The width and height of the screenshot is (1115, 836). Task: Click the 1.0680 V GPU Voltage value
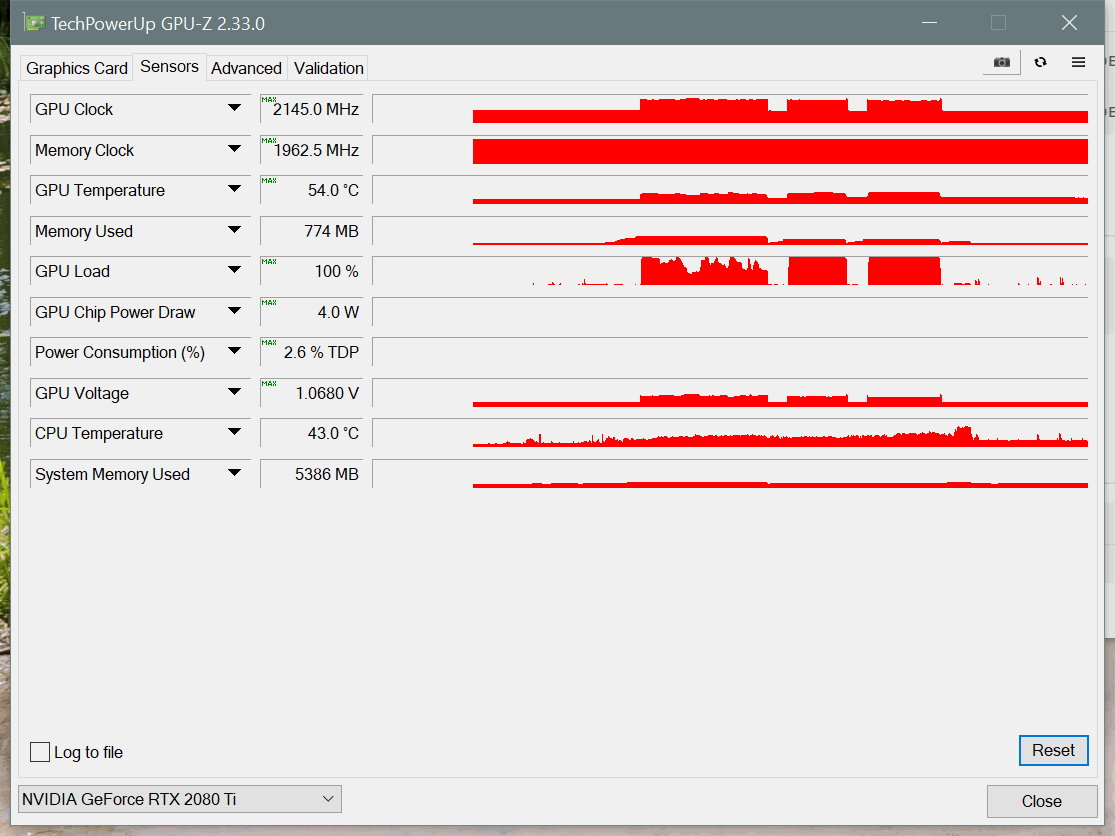(x=311, y=393)
